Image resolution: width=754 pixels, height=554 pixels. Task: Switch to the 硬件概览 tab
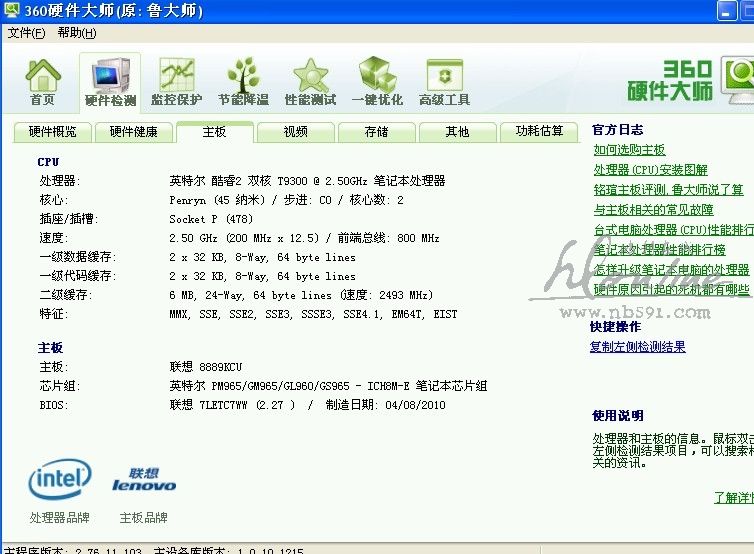click(52, 132)
